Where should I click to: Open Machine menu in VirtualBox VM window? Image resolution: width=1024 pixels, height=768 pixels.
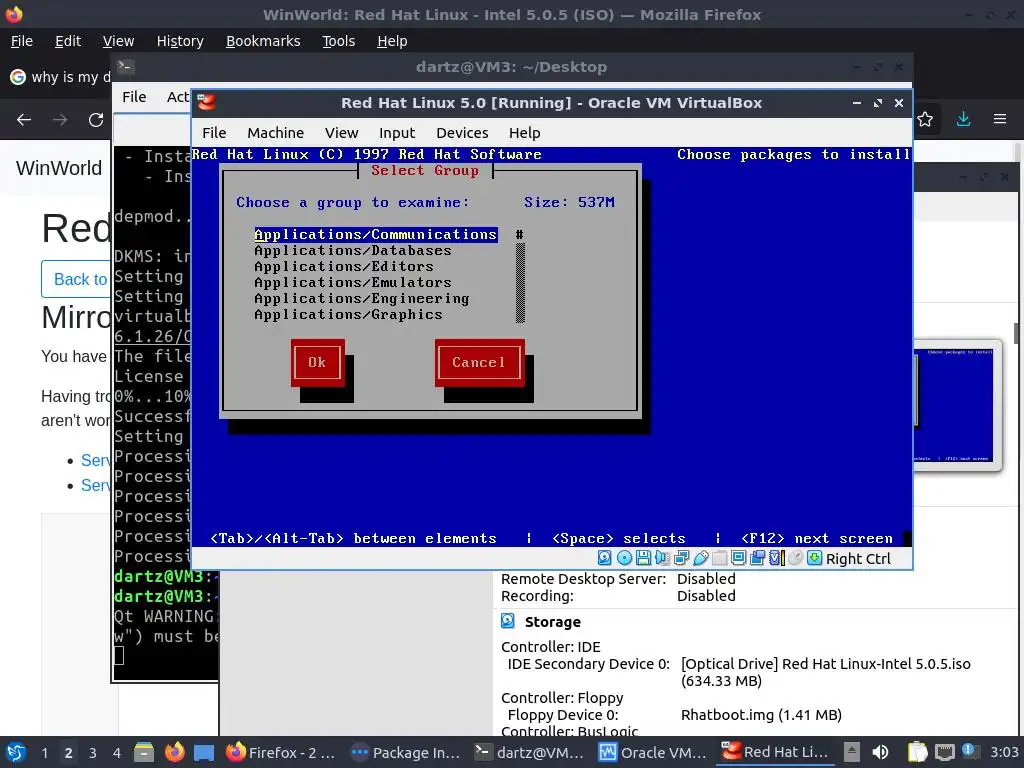tap(276, 133)
